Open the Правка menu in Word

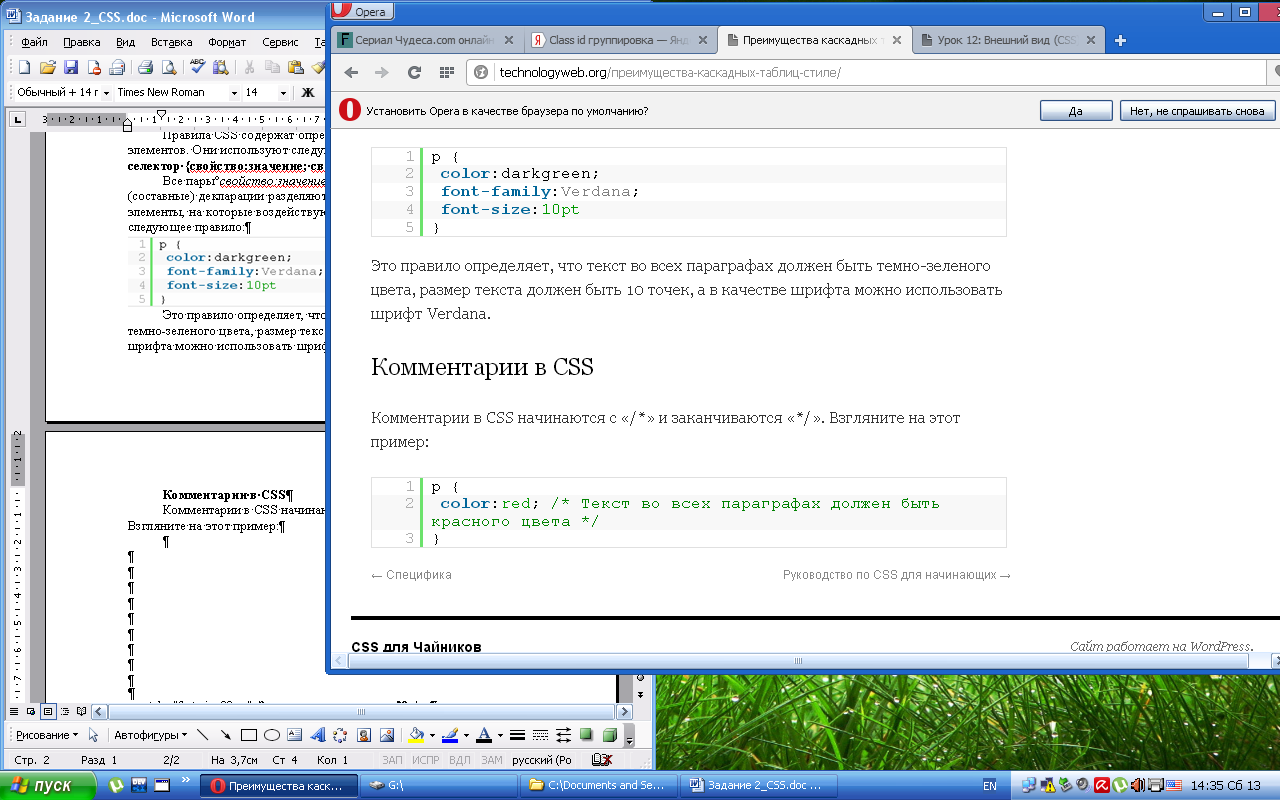(x=81, y=43)
